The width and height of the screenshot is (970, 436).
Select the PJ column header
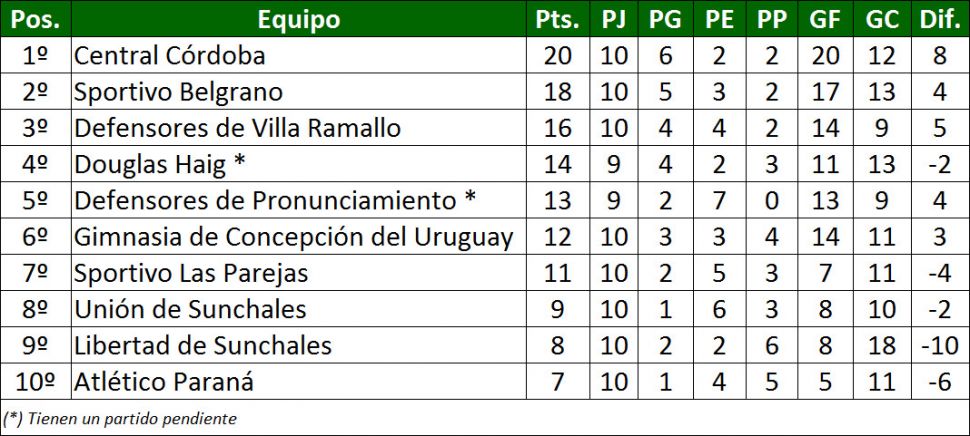tap(614, 19)
